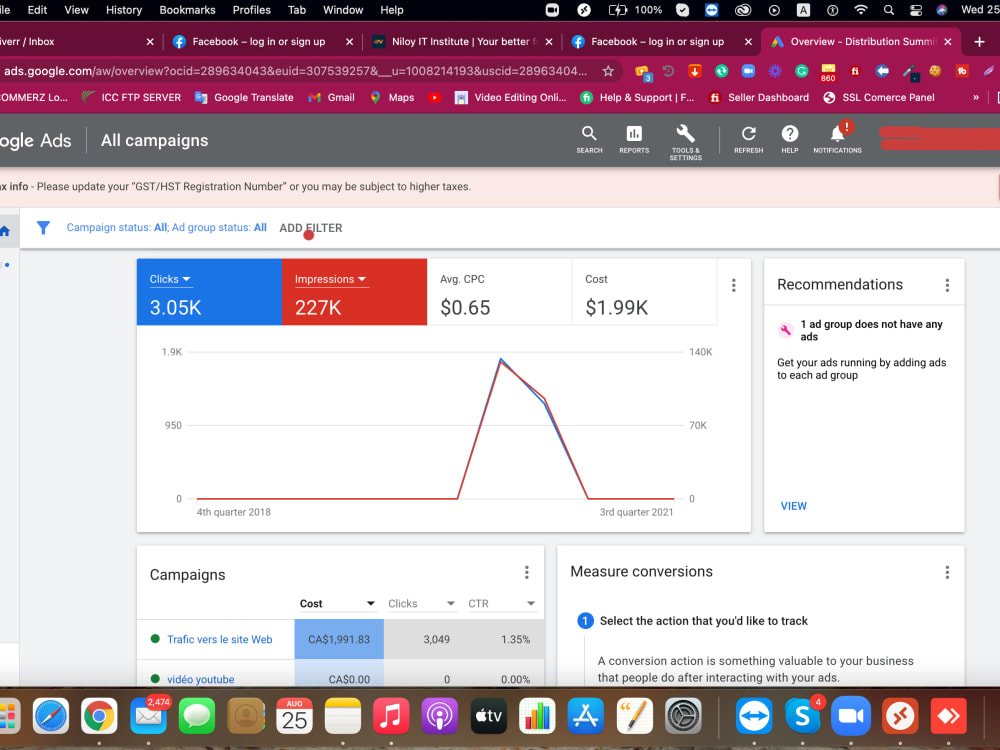The image size is (1000, 750).
Task: Click the 1.35% CTR value
Action: click(x=515, y=639)
